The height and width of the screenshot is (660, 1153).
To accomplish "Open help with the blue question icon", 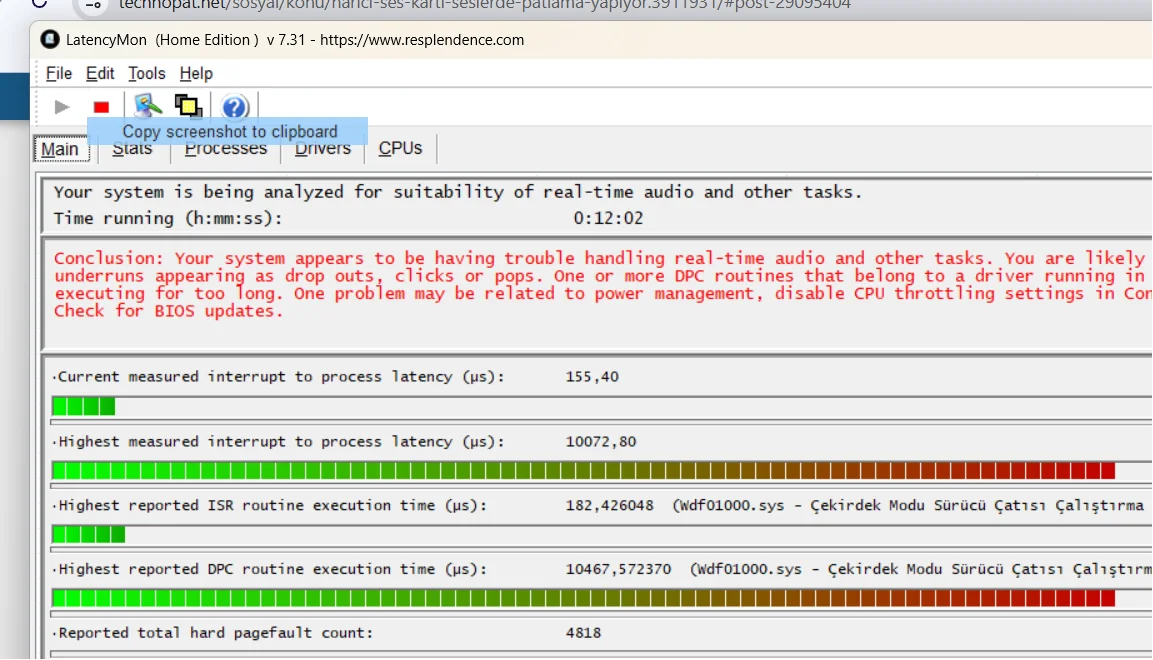I will (x=235, y=107).
